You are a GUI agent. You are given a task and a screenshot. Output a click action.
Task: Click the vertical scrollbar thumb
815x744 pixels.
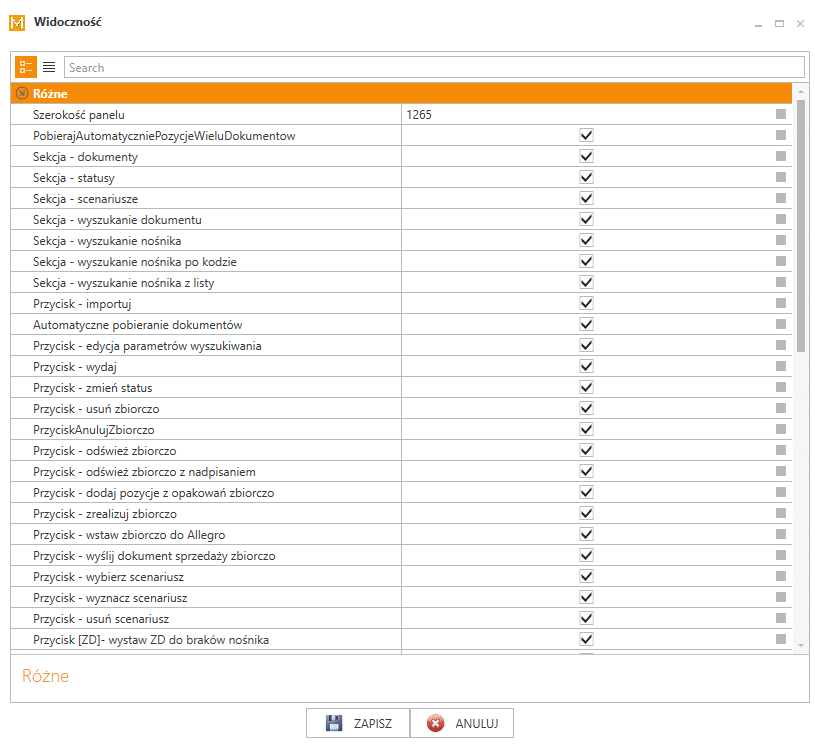800,226
